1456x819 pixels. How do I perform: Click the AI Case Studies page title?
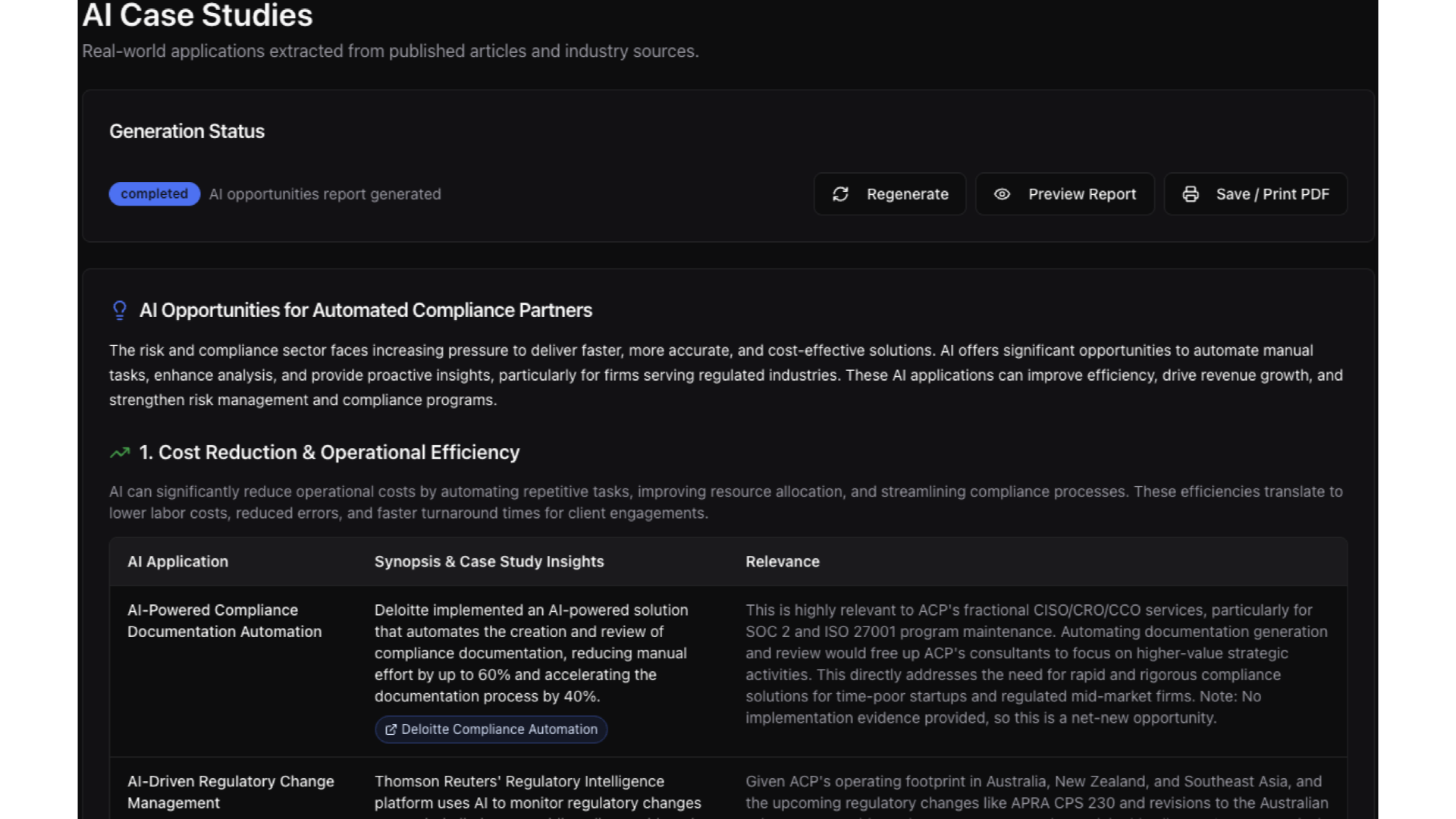(x=198, y=15)
